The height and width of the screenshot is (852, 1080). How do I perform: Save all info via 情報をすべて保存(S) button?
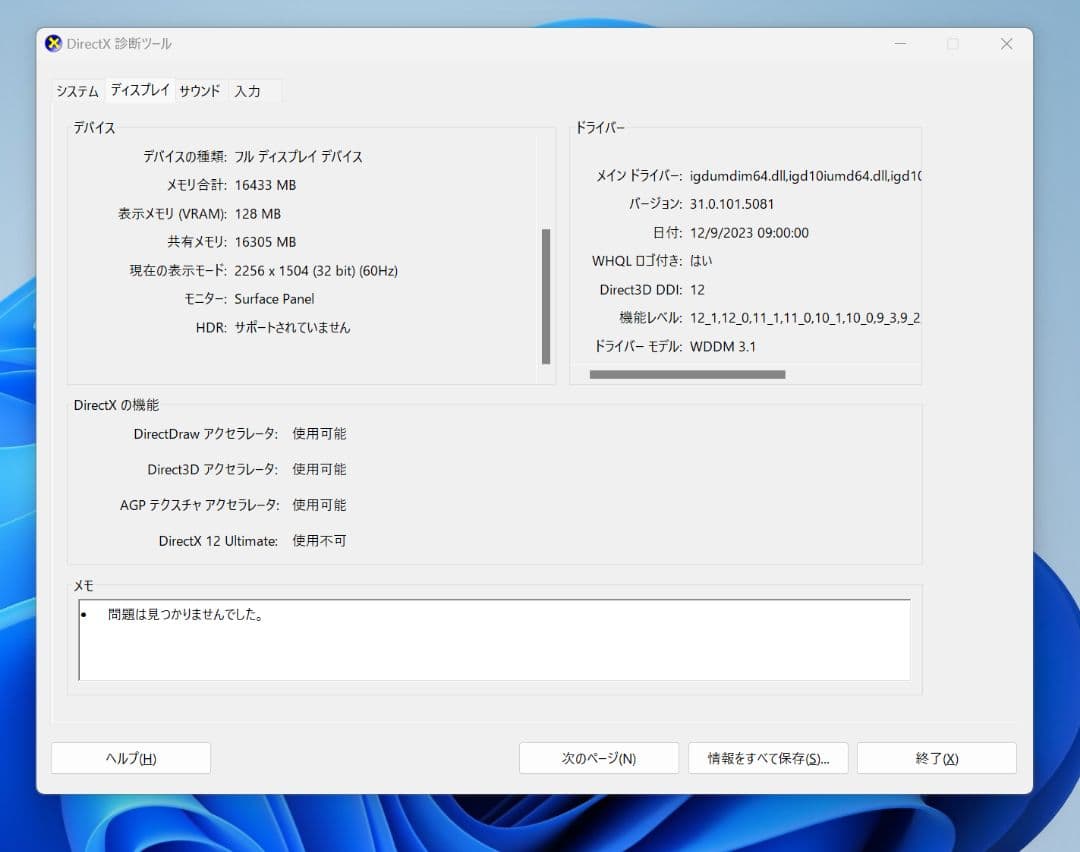[x=767, y=758]
